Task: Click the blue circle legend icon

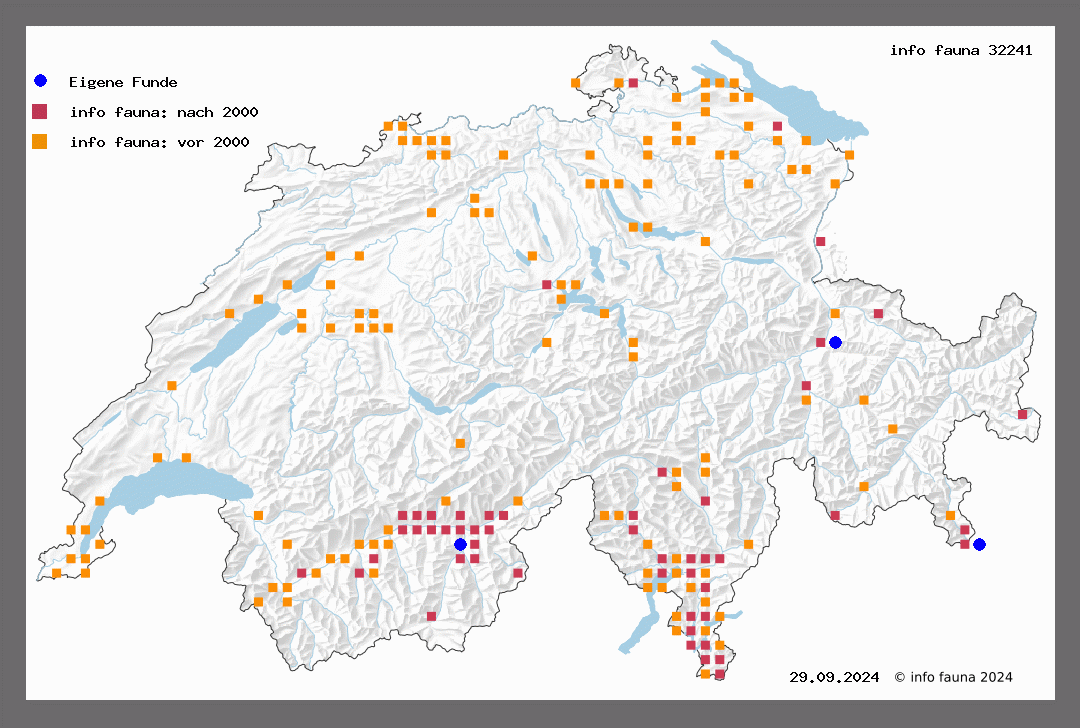Action: (x=40, y=81)
